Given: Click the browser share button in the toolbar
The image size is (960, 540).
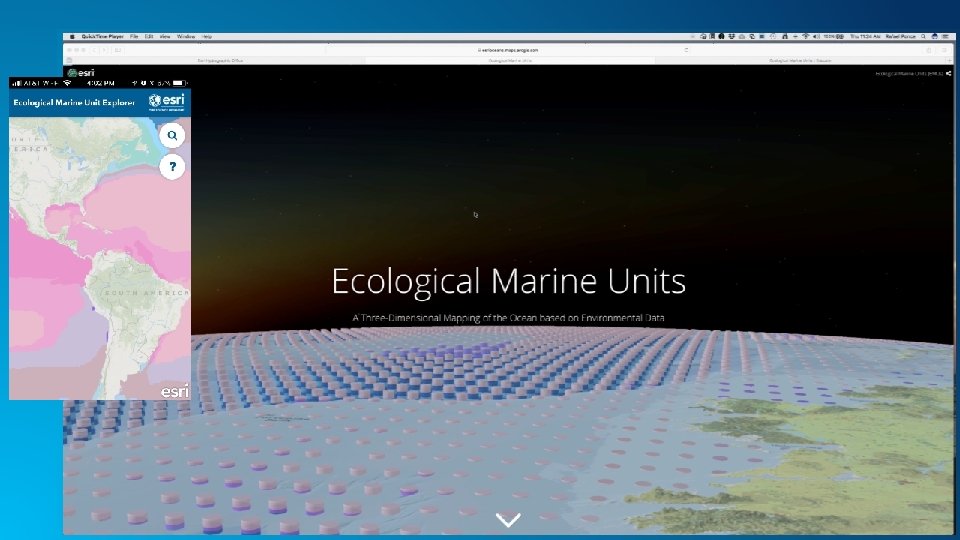Looking at the screenshot, I should tap(929, 50).
